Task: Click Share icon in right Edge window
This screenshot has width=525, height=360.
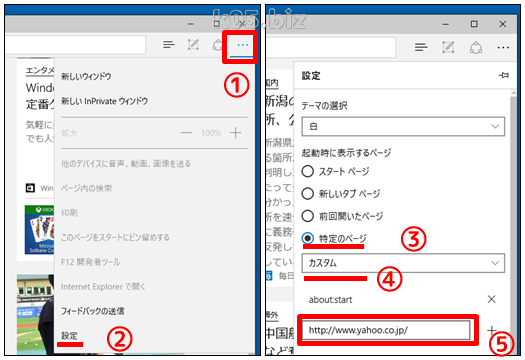Action: tap(475, 47)
